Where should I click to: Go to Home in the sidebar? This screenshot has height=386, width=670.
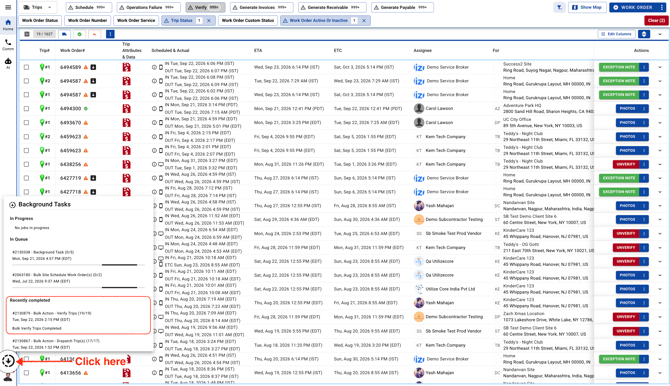click(8, 24)
